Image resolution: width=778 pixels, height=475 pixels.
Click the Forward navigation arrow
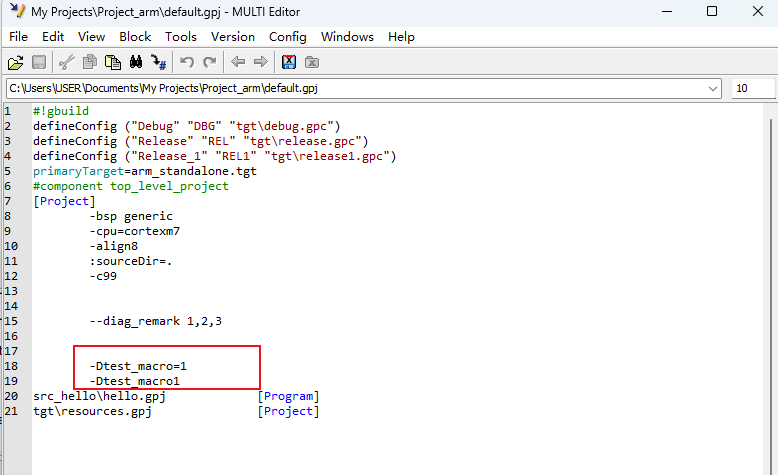(260, 62)
